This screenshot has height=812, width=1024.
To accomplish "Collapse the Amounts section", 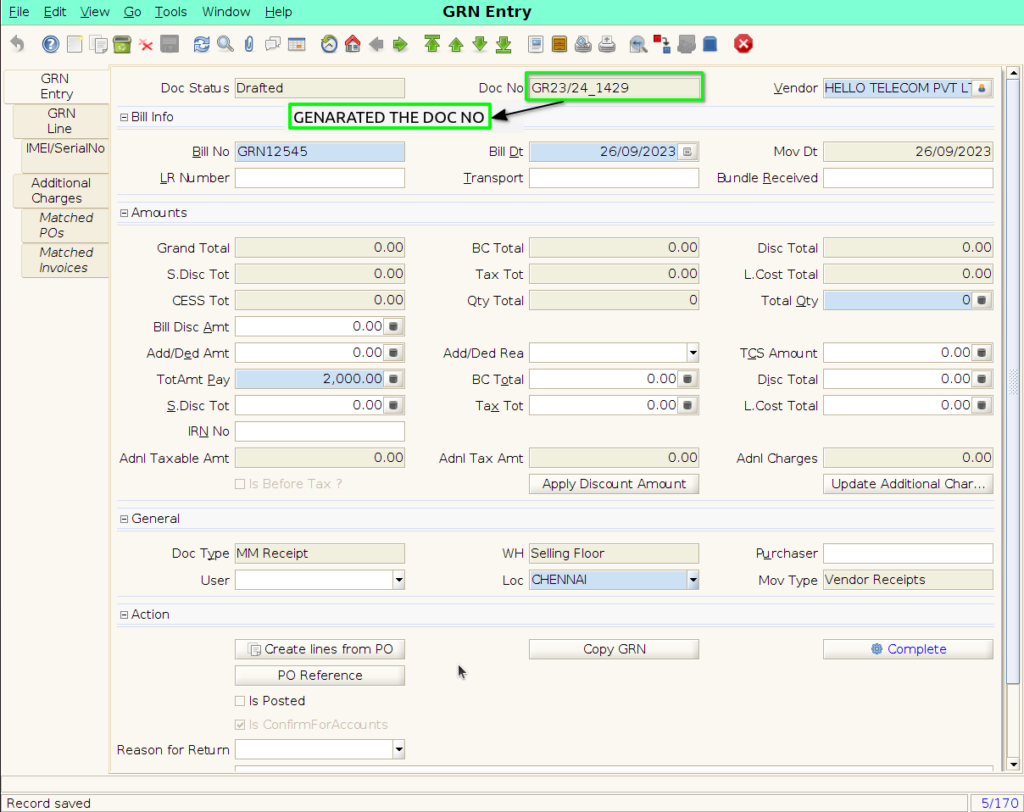I will [124, 213].
